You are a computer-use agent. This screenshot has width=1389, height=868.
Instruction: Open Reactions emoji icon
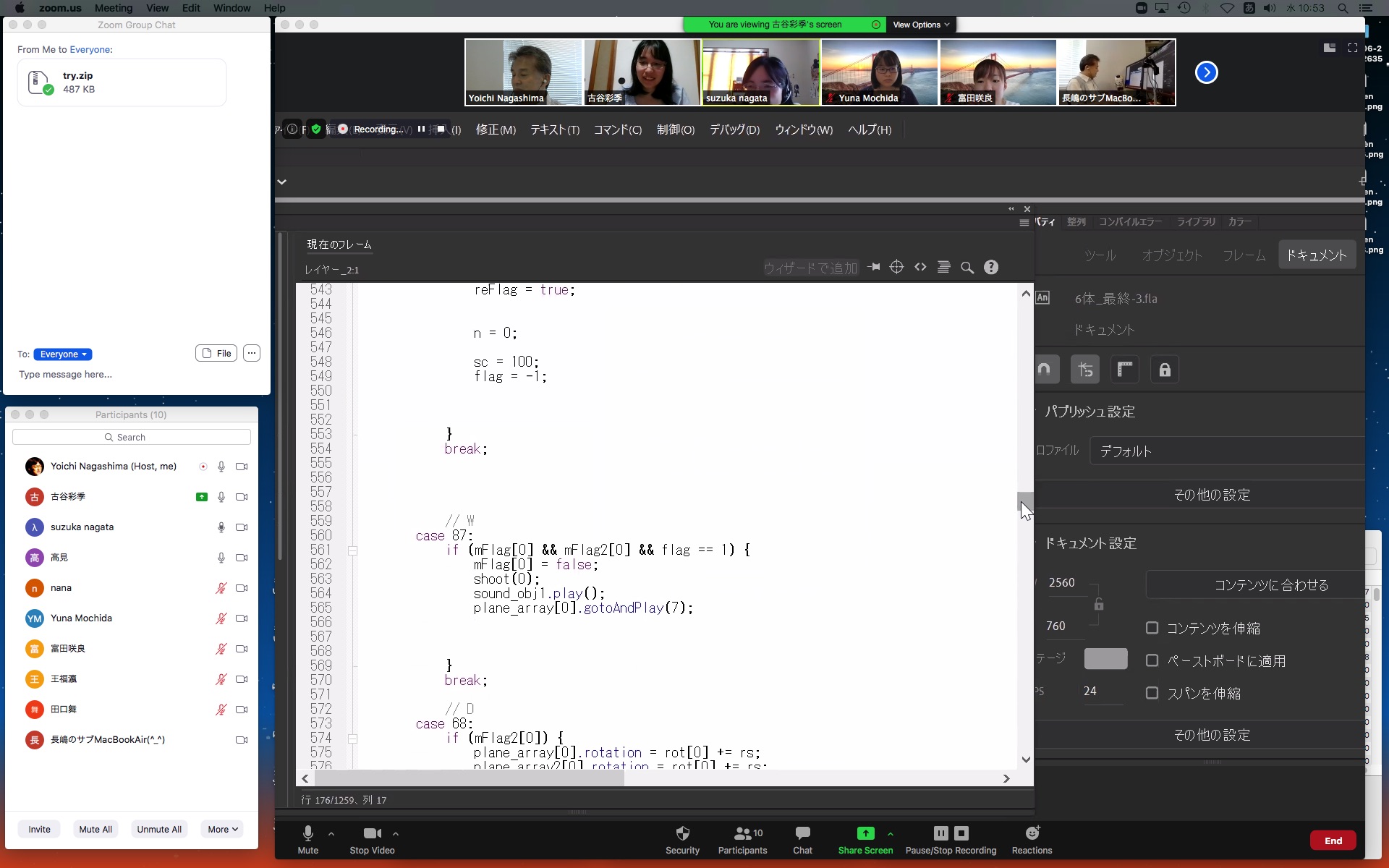coord(1032,833)
